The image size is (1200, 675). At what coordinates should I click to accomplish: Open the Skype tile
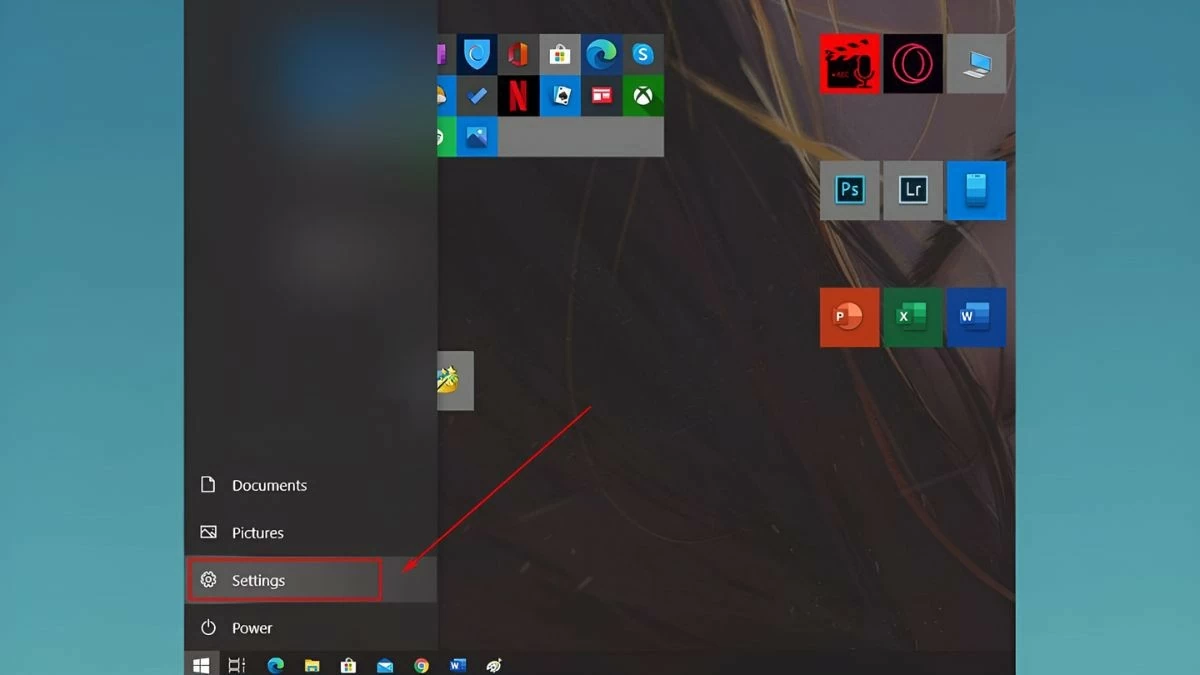click(x=642, y=55)
